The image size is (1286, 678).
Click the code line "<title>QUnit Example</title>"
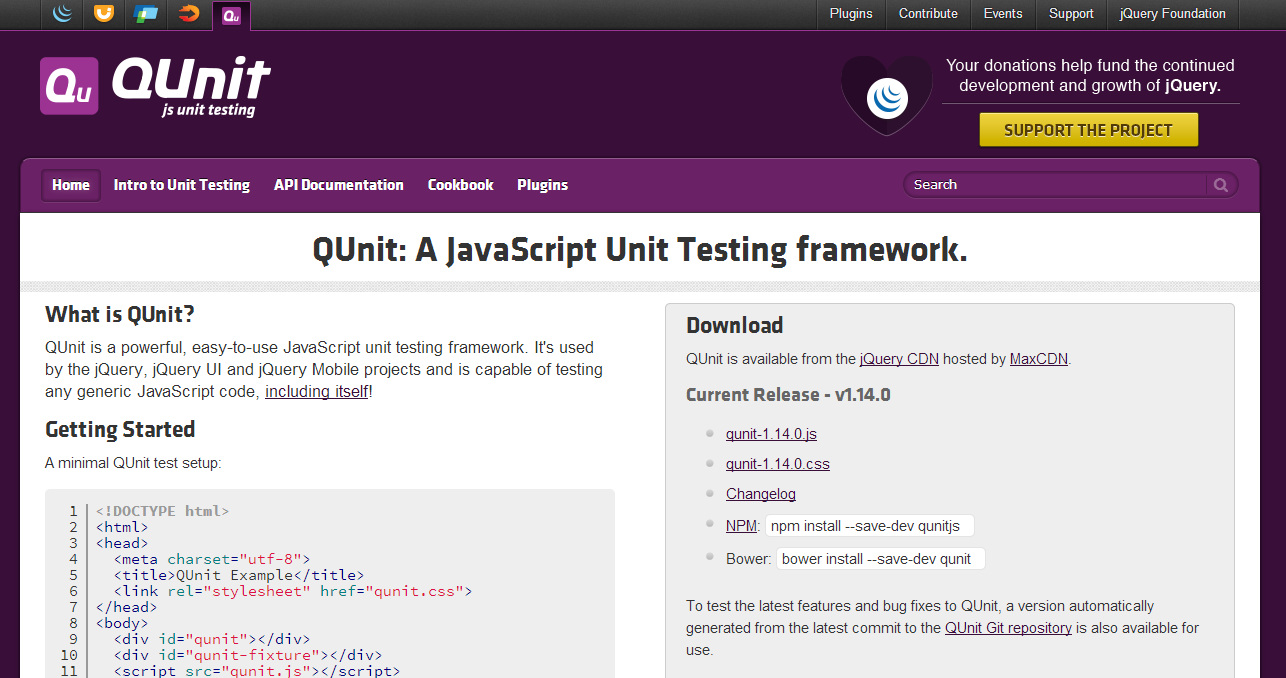point(238,575)
